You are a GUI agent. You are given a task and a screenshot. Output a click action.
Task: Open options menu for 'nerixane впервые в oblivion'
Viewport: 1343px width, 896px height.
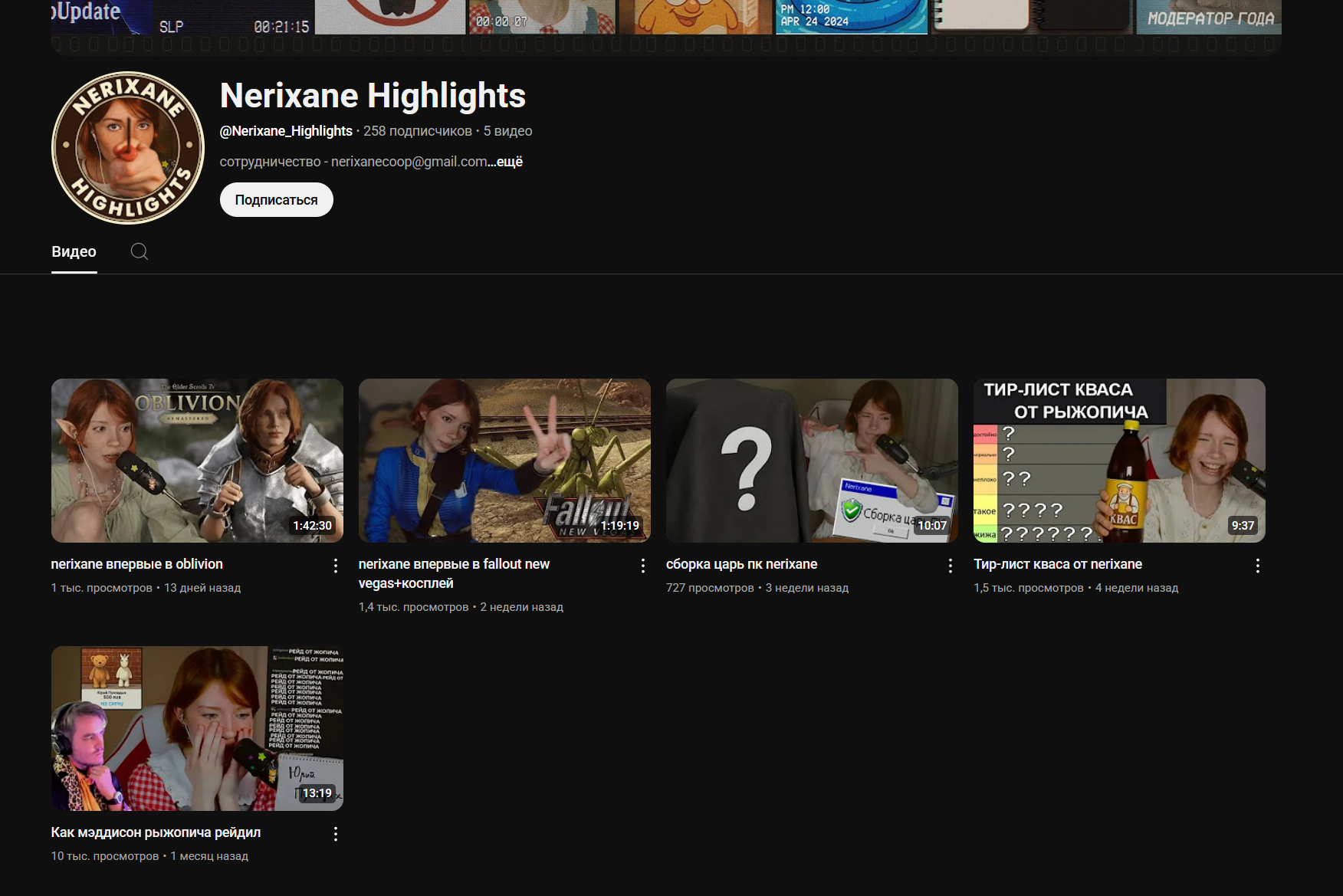click(336, 566)
